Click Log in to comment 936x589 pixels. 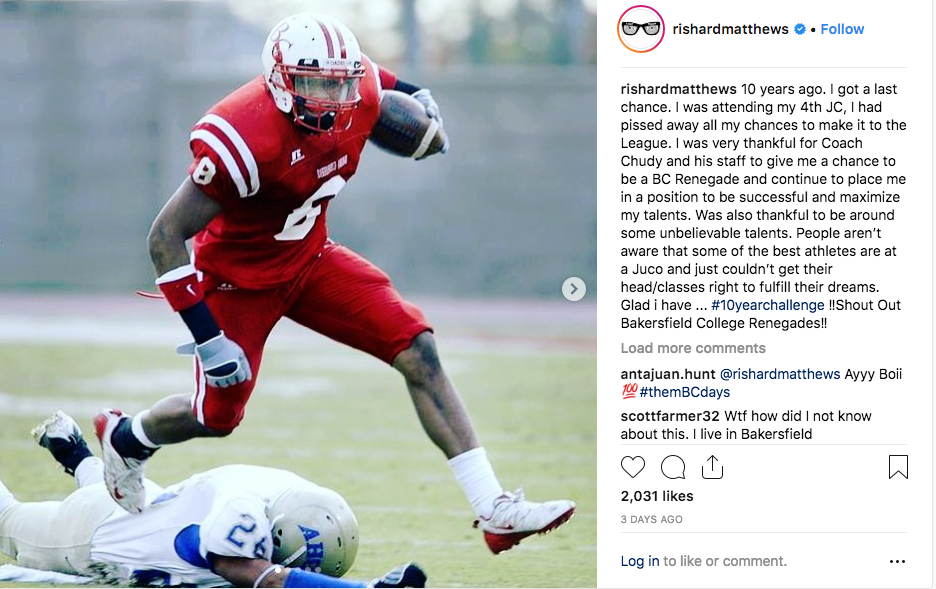click(640, 561)
